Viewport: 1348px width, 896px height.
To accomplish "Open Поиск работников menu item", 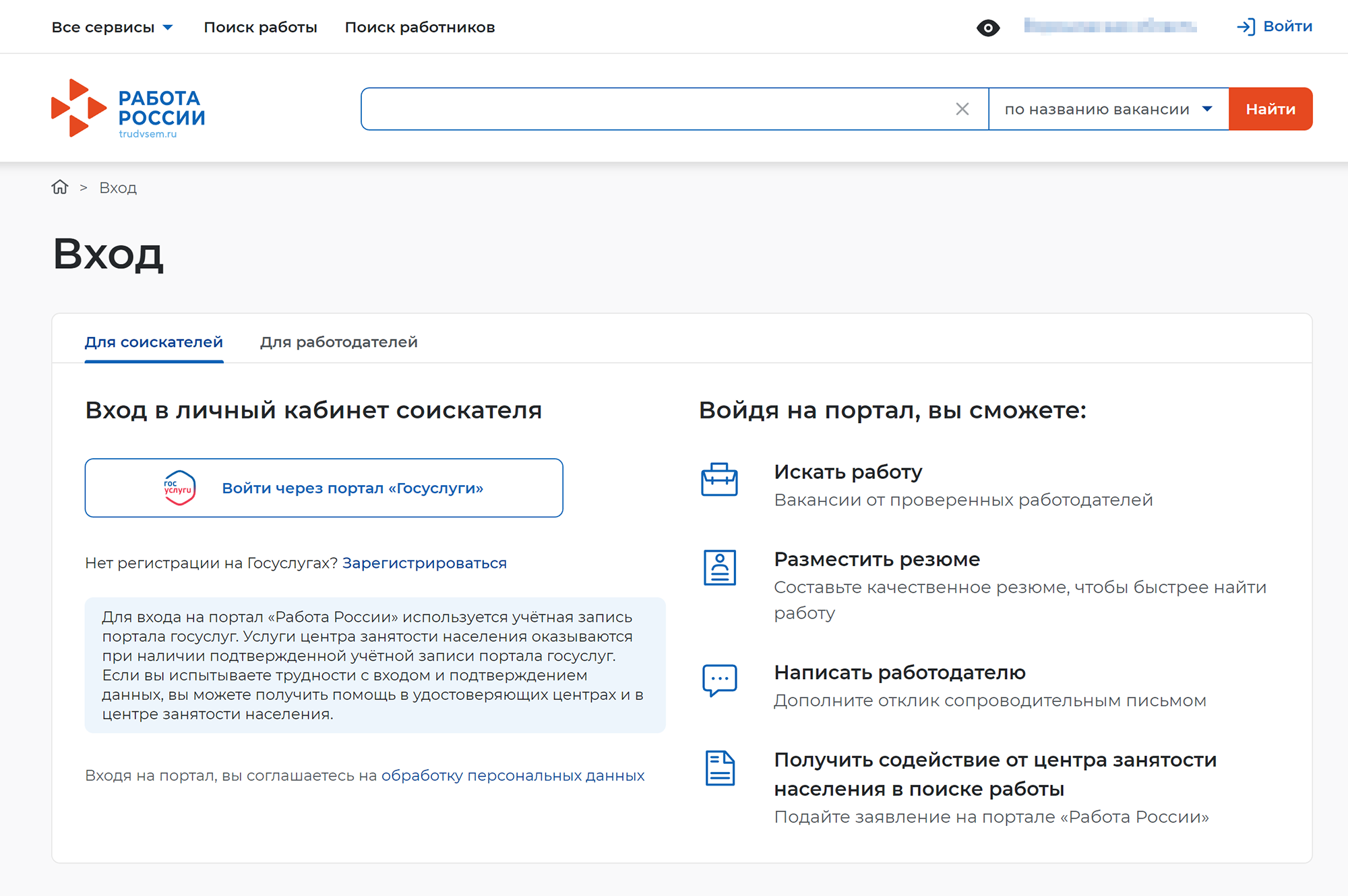I will (420, 28).
